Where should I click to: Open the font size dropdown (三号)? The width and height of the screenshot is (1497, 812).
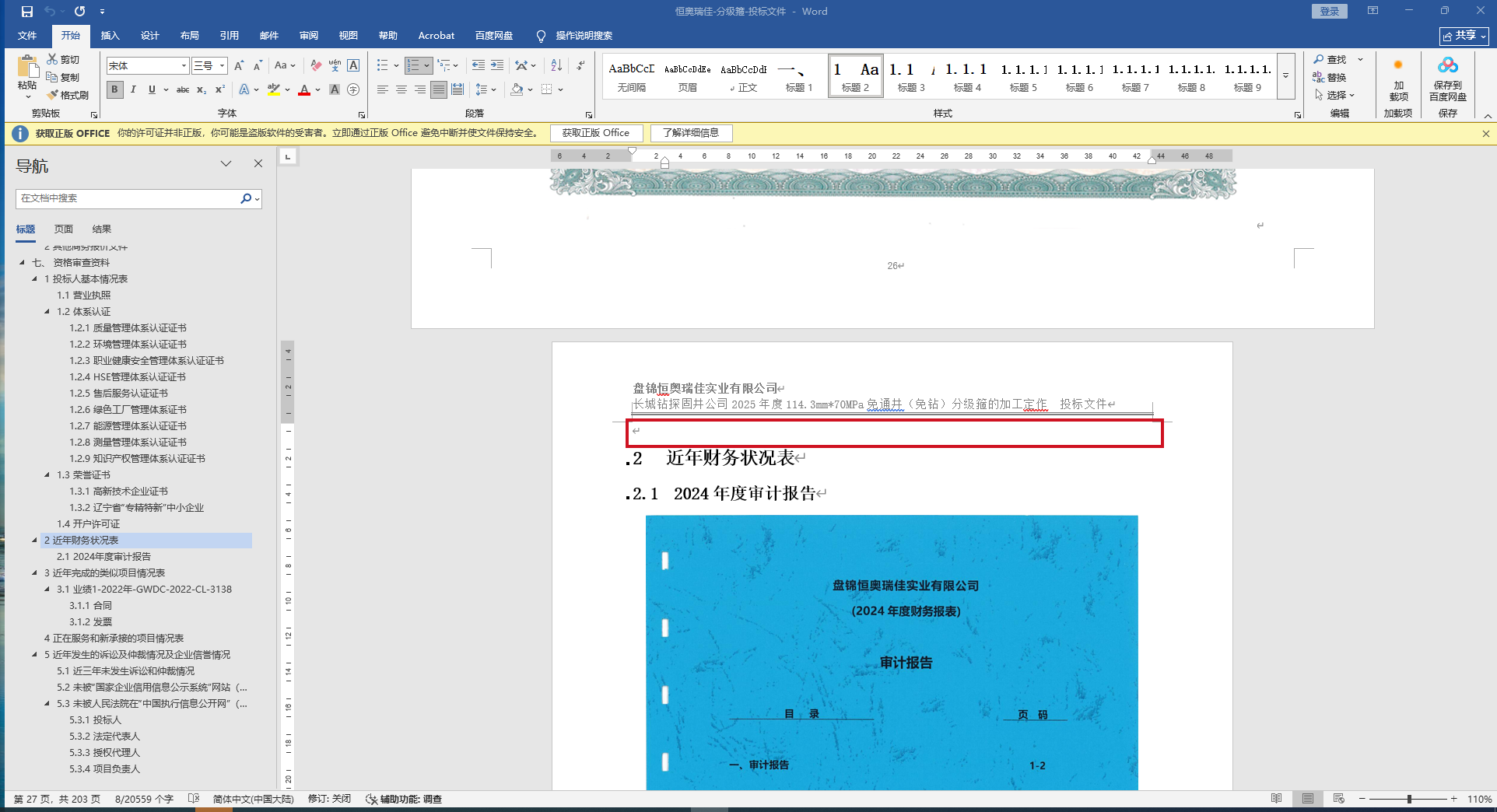222,66
